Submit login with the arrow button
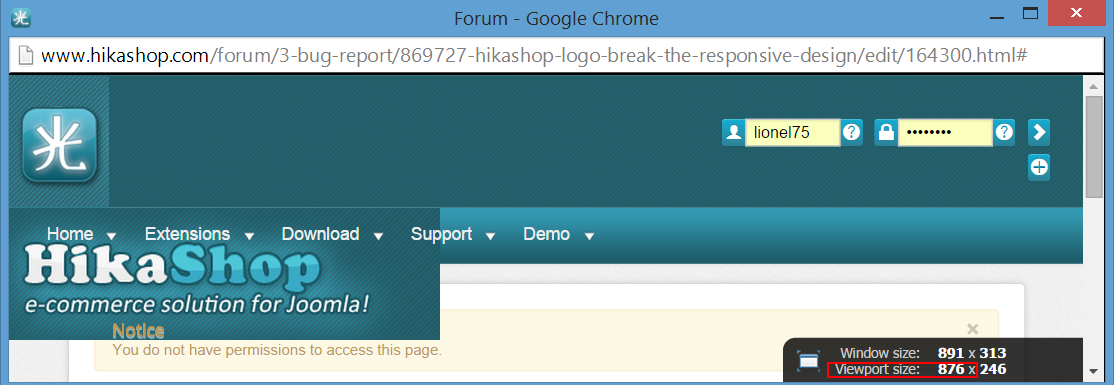 click(x=1039, y=132)
